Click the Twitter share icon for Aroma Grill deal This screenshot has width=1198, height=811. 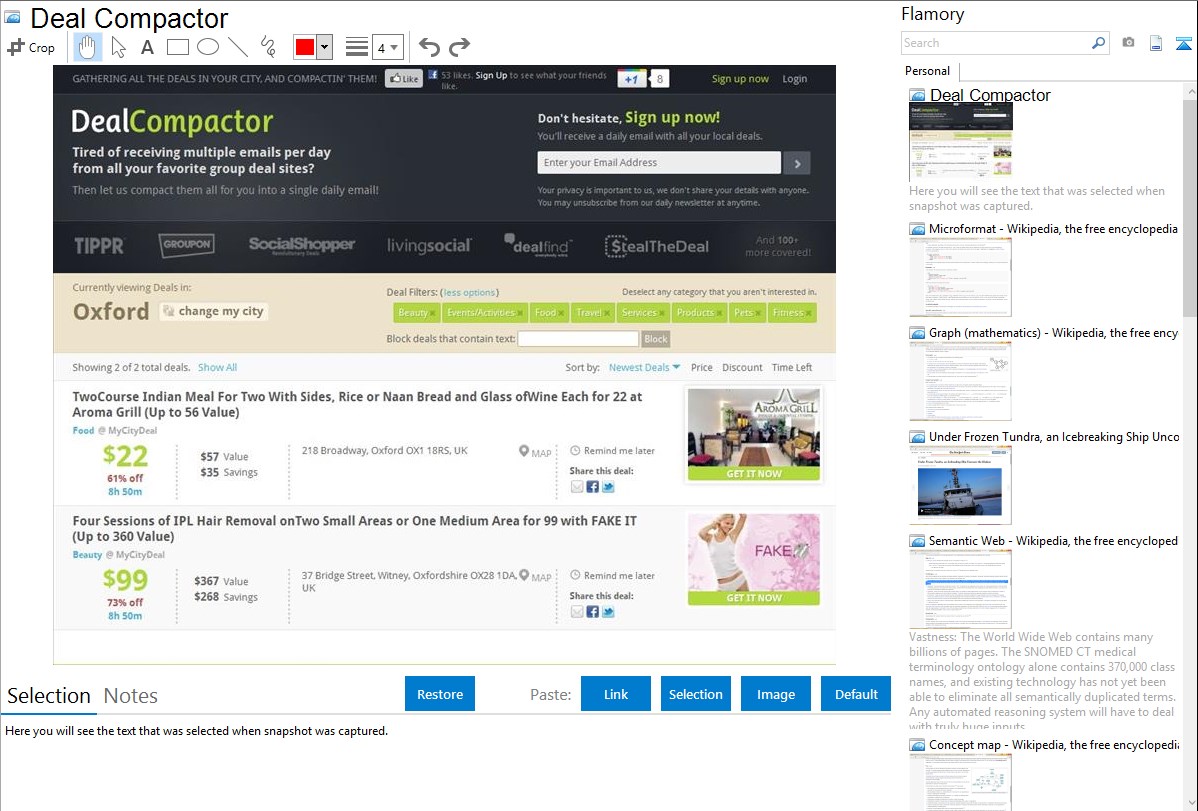(608, 487)
